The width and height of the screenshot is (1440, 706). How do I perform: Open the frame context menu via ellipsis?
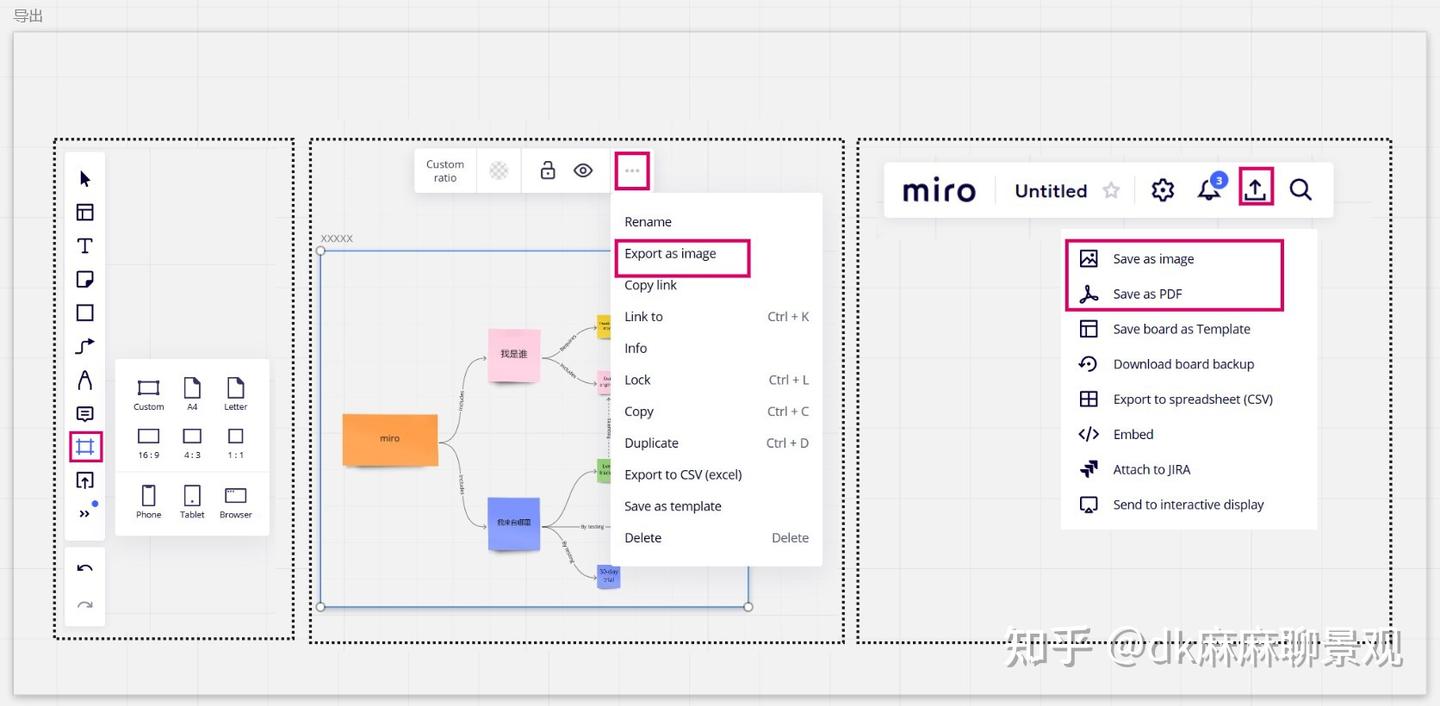pos(631,170)
